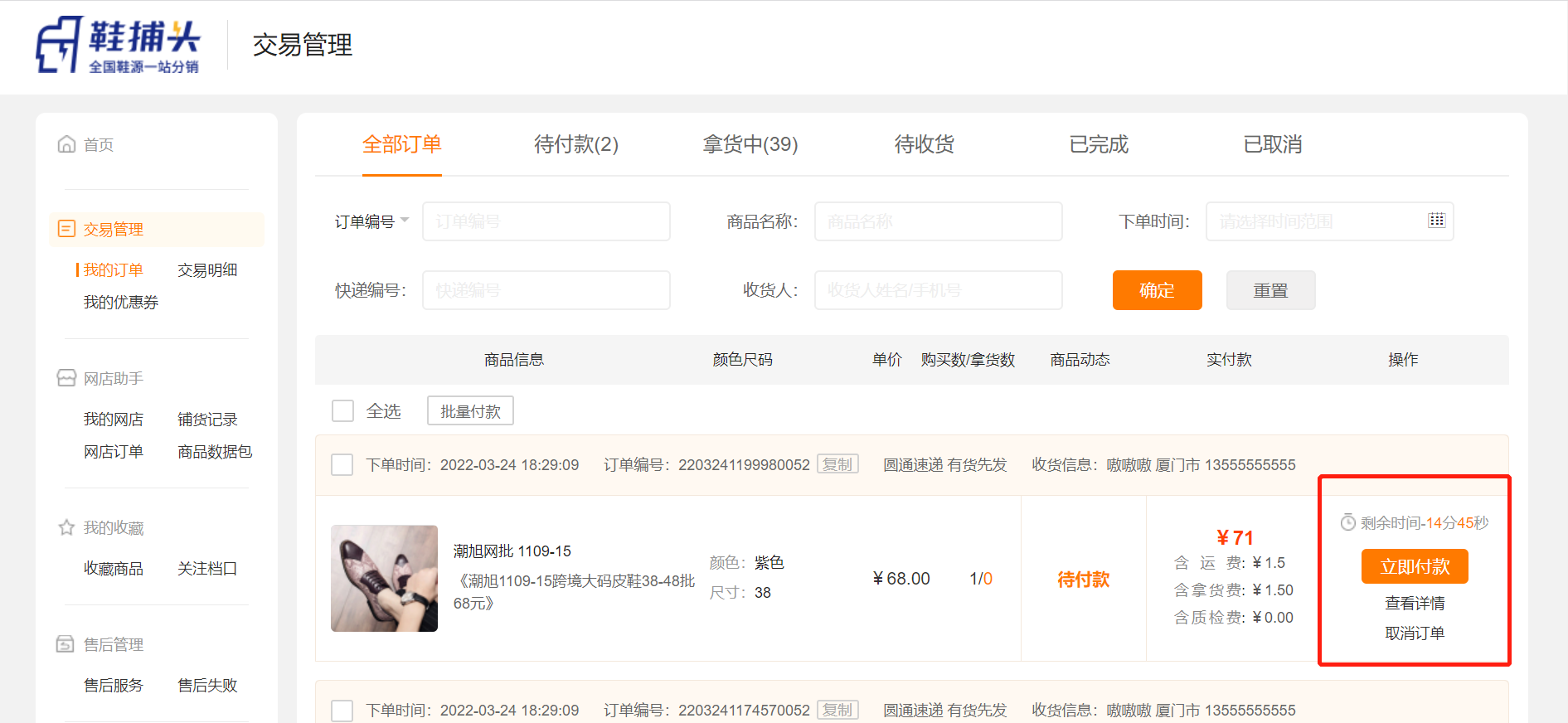Click the clock icon beside 剩余时间
This screenshot has width=1568, height=723.
pos(1347,523)
